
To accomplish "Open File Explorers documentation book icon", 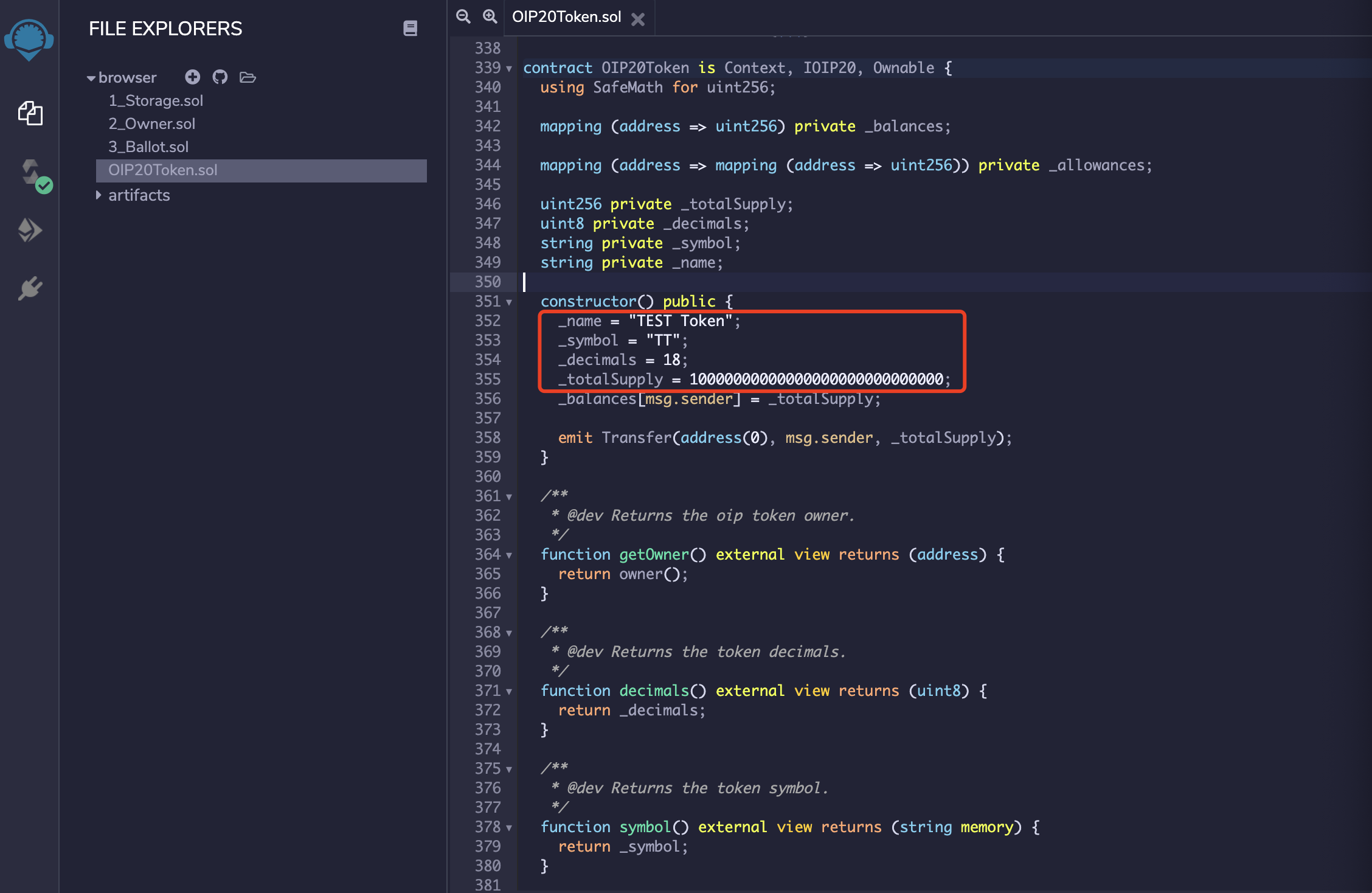I will click(411, 28).
